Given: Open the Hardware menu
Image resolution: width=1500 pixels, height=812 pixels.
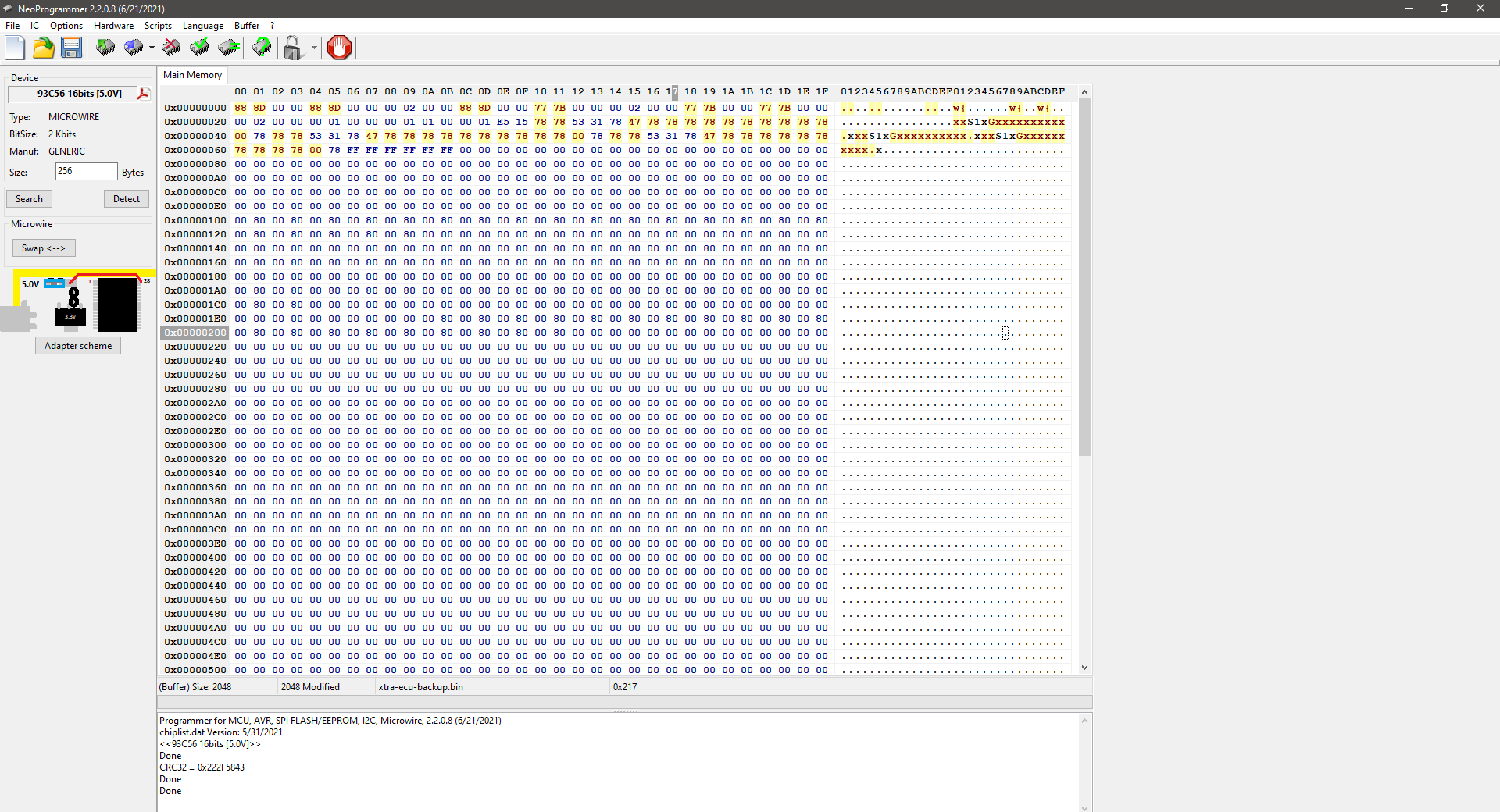Looking at the screenshot, I should pos(113,26).
